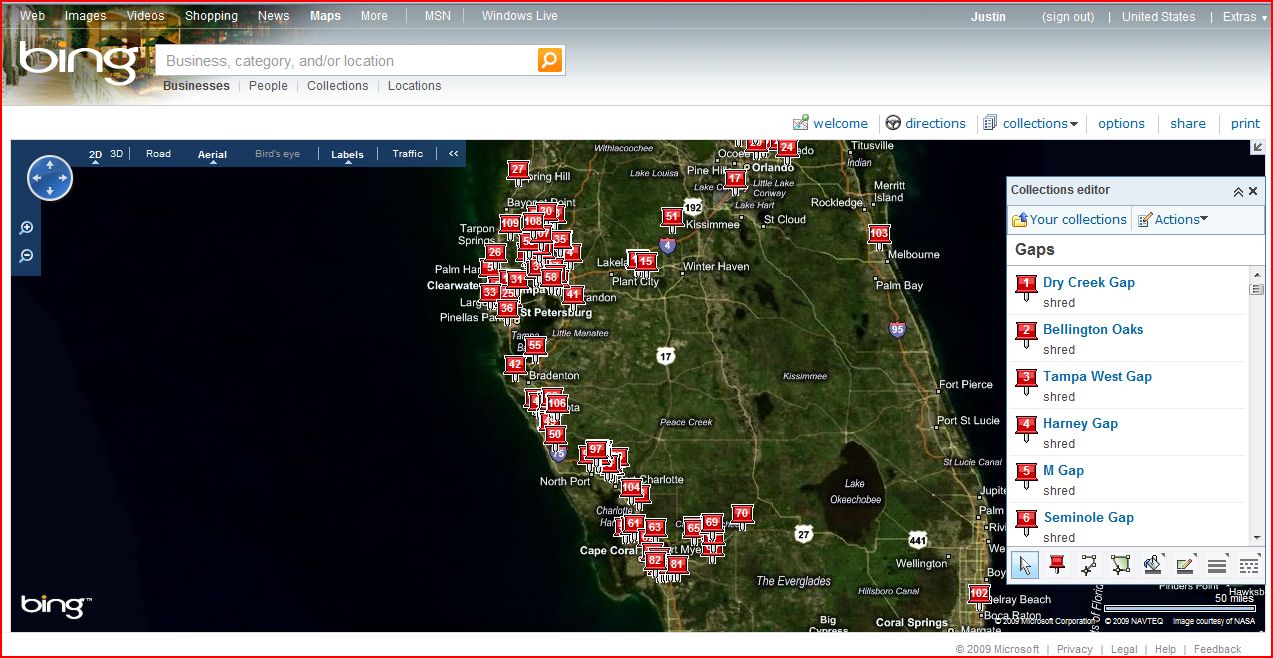Viewport: 1273px width, 658px height.
Task: Open the Images tab in top navigation
Action: [x=85, y=16]
